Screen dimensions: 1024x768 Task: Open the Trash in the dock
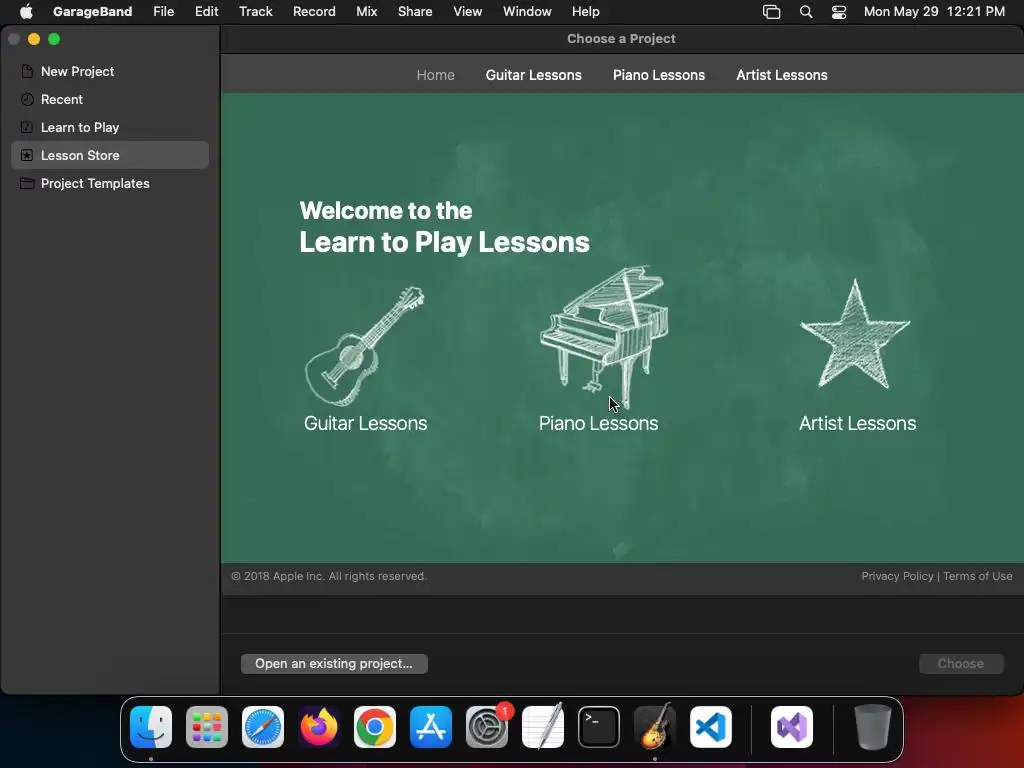pos(873,727)
